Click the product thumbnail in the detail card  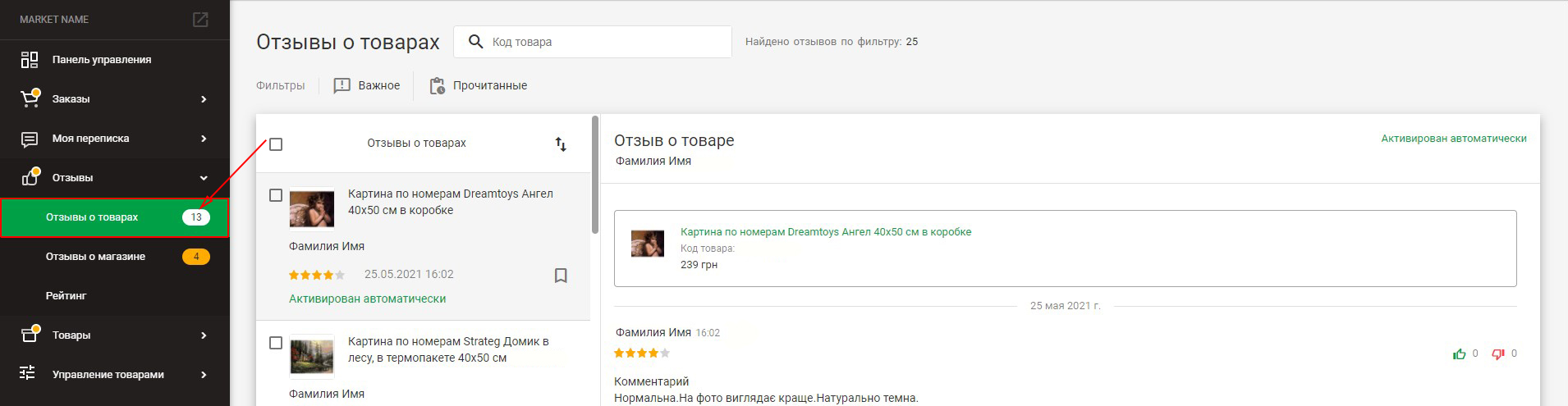pos(648,244)
